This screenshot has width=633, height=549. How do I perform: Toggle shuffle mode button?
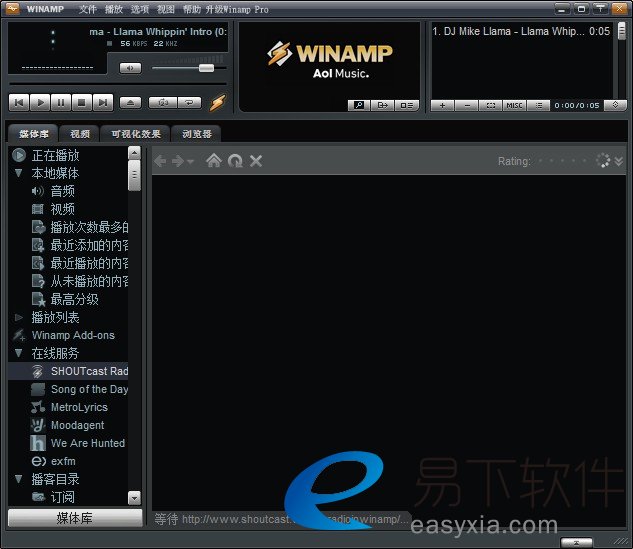tap(163, 103)
